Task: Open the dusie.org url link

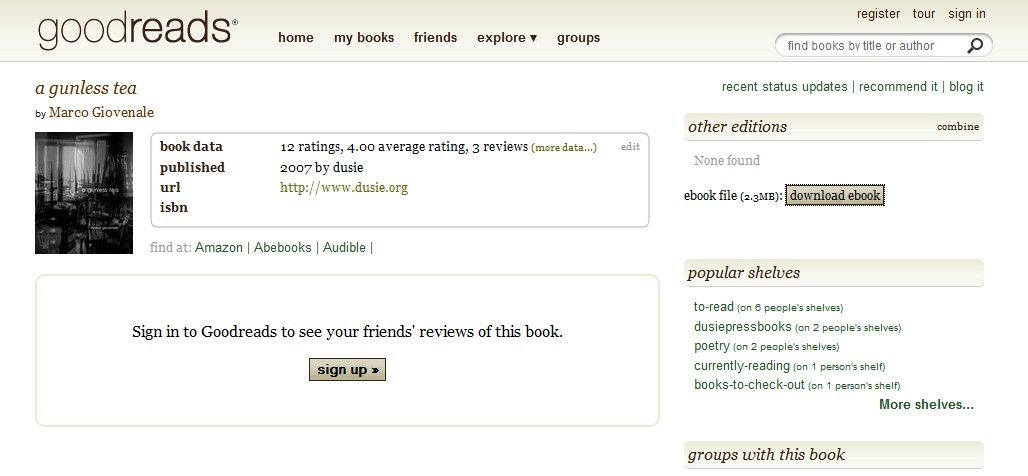Action: [x=344, y=188]
